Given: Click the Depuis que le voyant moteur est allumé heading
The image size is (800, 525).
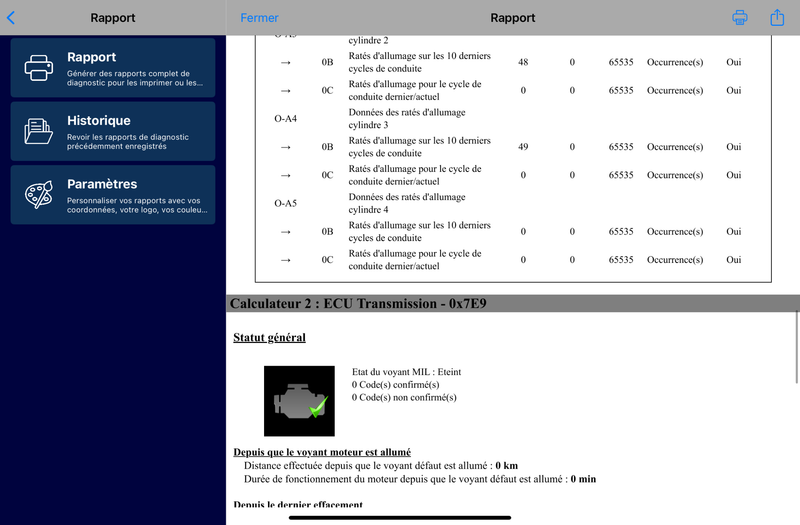Looking at the screenshot, I should point(322,452).
